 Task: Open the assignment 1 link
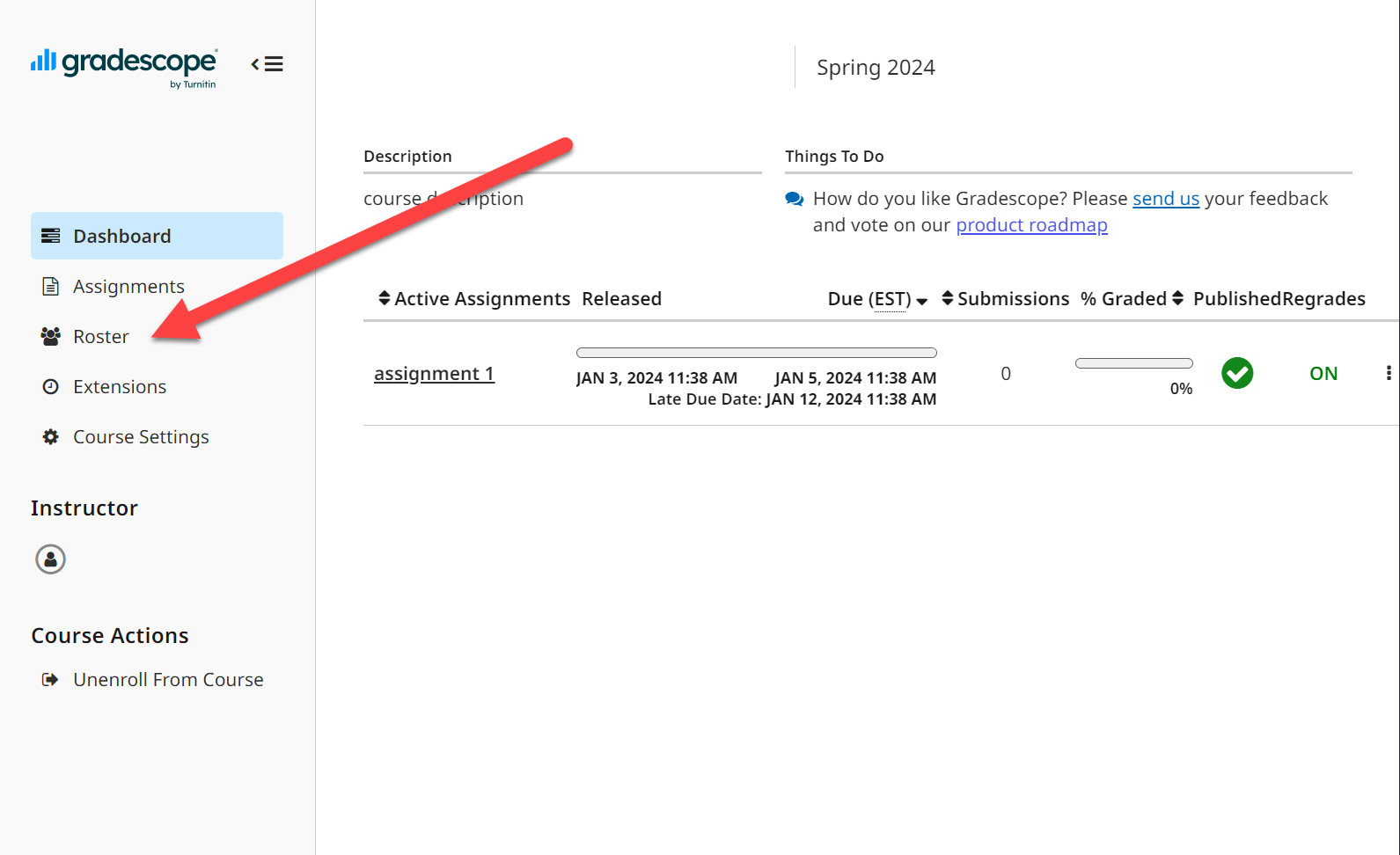(434, 374)
